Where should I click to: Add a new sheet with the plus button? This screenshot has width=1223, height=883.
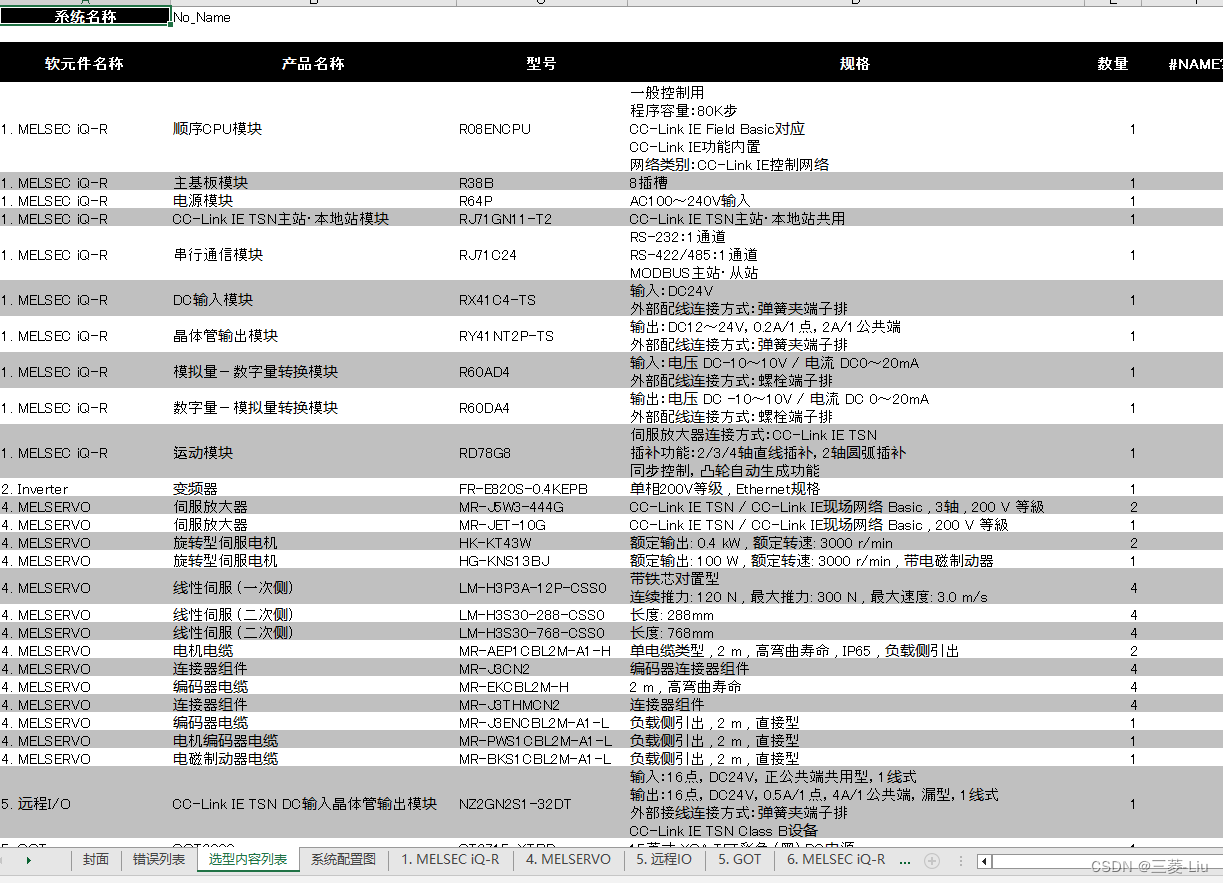pyautogui.click(x=932, y=860)
